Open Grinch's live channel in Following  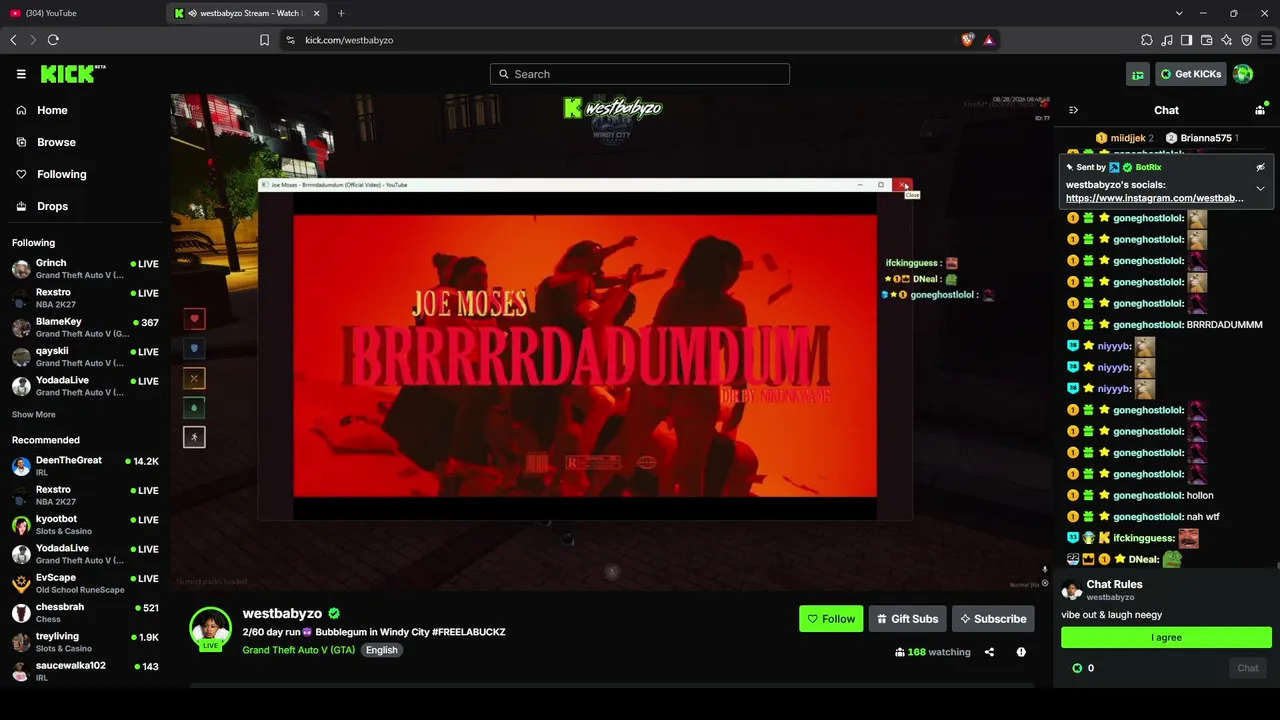click(84, 269)
